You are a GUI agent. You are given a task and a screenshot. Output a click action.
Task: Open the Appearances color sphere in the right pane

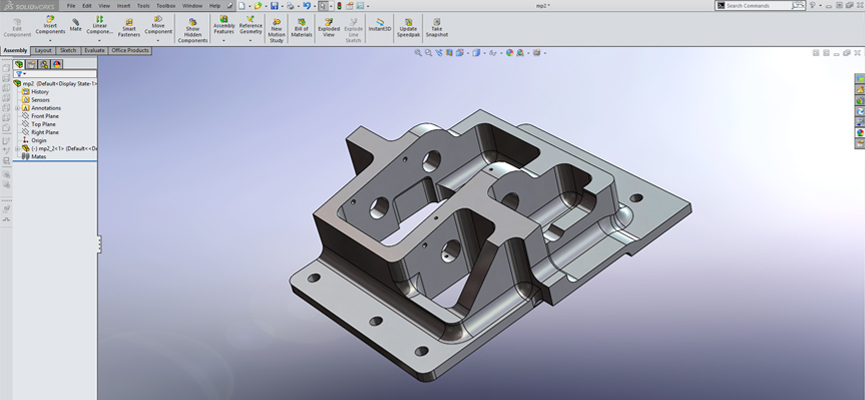coord(859,132)
